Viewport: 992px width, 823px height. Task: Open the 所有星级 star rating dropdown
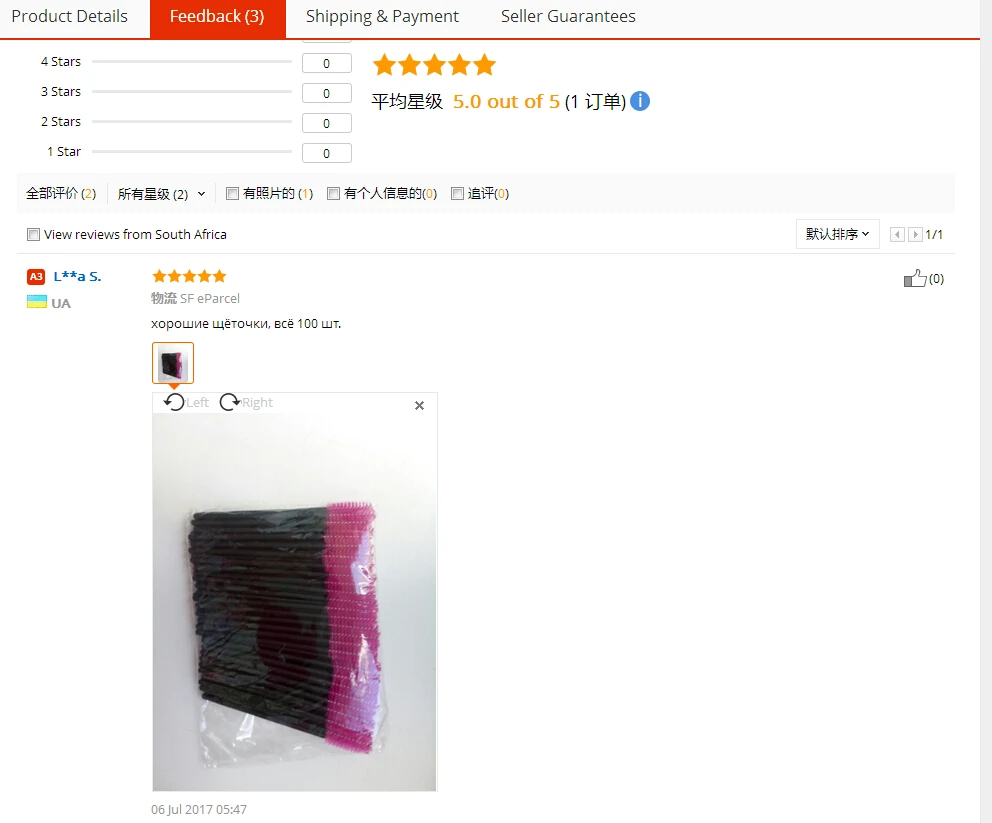[x=161, y=194]
